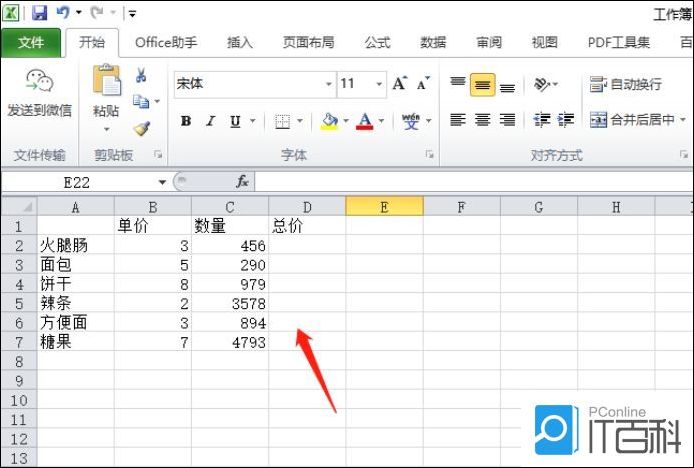Open the 剪贴板 dialog launcher

tap(158, 154)
